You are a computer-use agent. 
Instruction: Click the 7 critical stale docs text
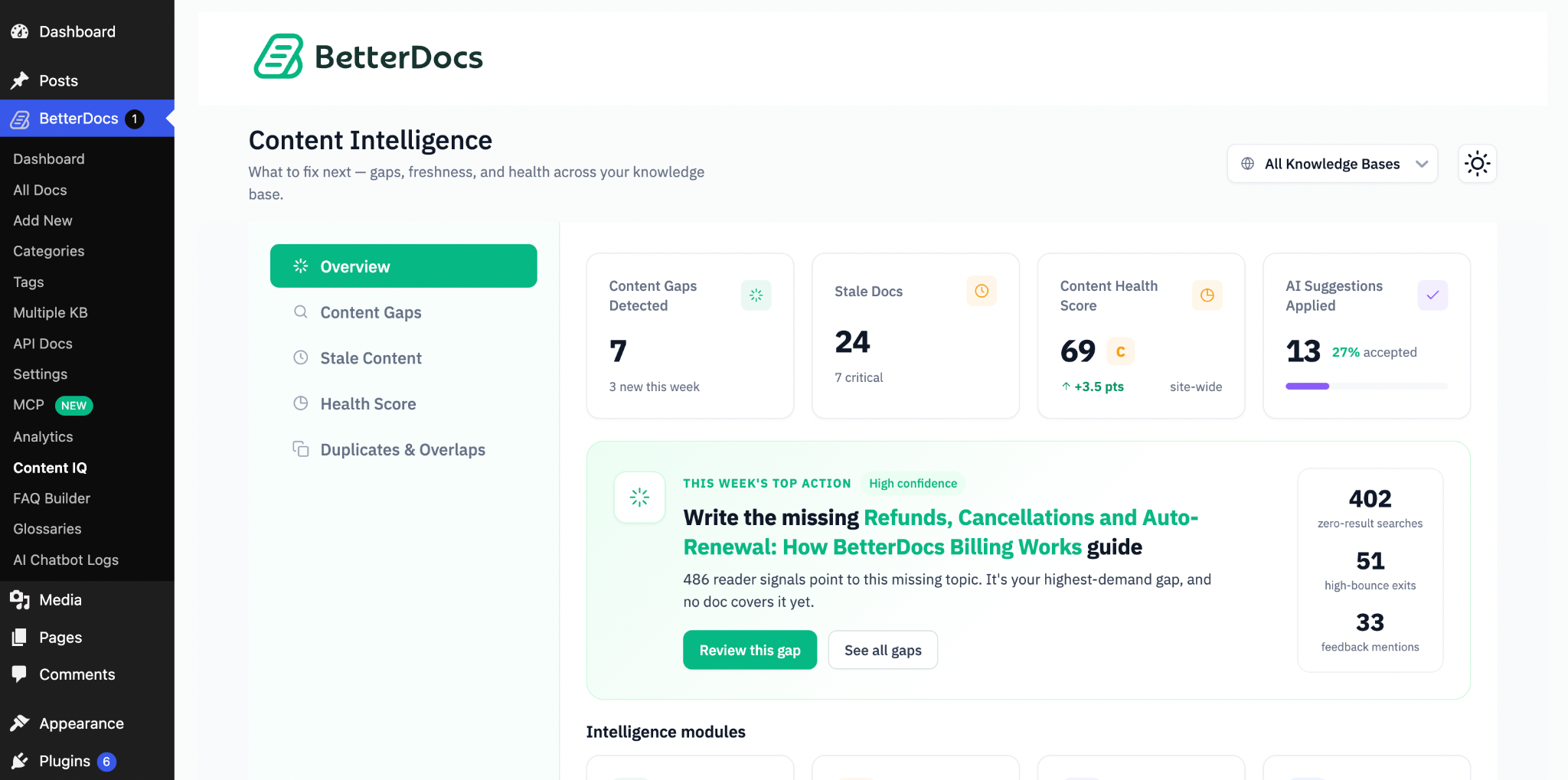[858, 377]
